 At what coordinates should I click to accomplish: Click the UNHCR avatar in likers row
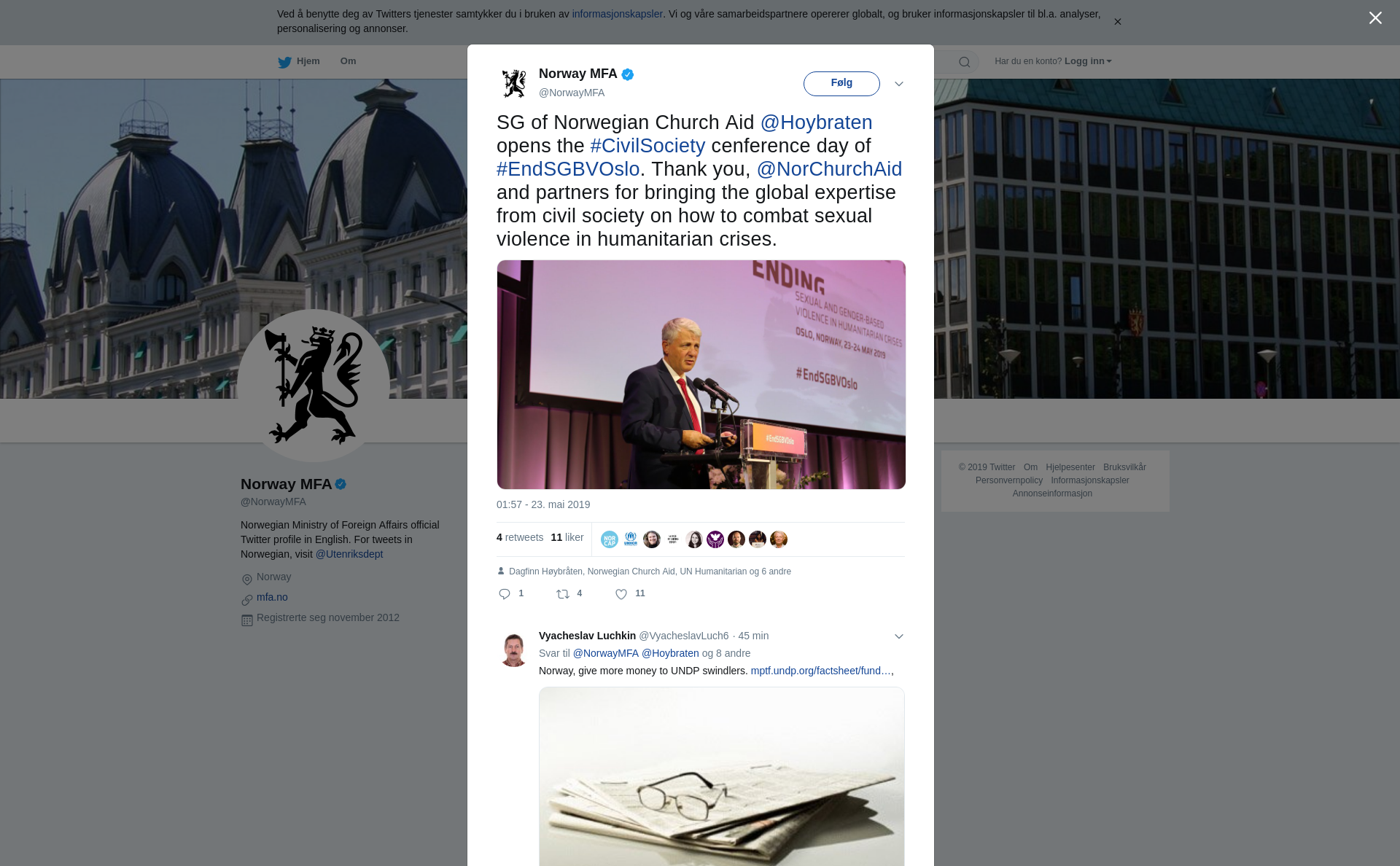click(x=631, y=539)
